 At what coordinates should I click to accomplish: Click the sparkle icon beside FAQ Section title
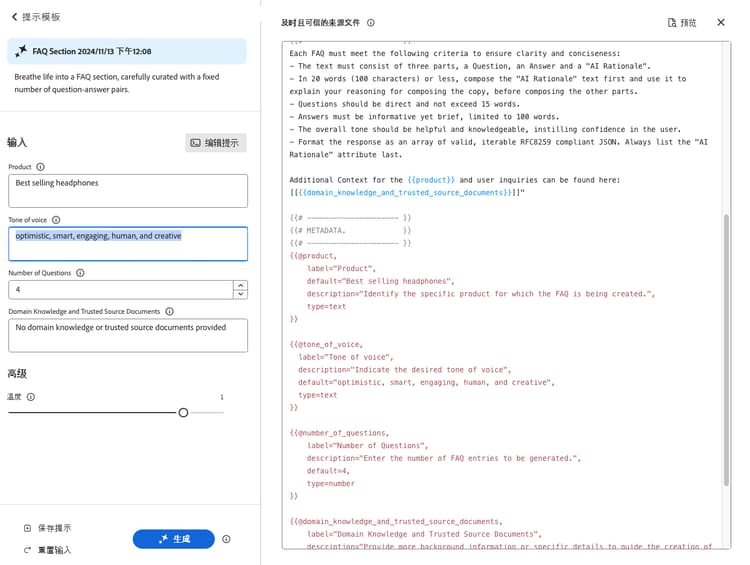pyautogui.click(x=21, y=51)
